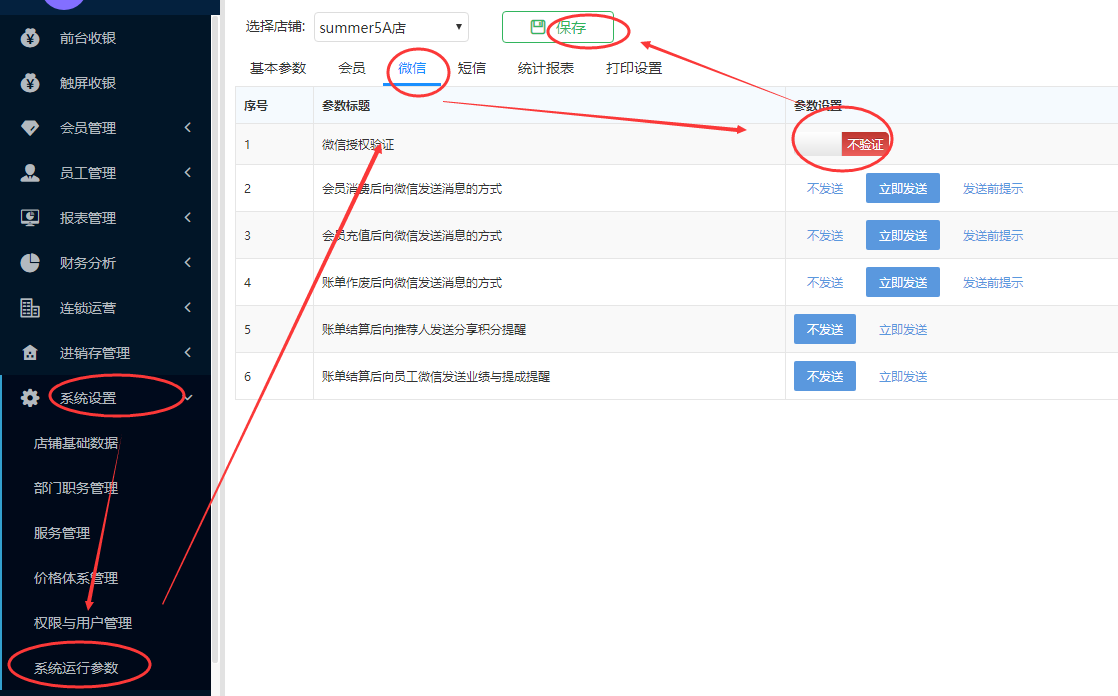The width and height of the screenshot is (1118, 696).
Task: Open 店铺基础数据 submenu item
Action: click(x=76, y=443)
